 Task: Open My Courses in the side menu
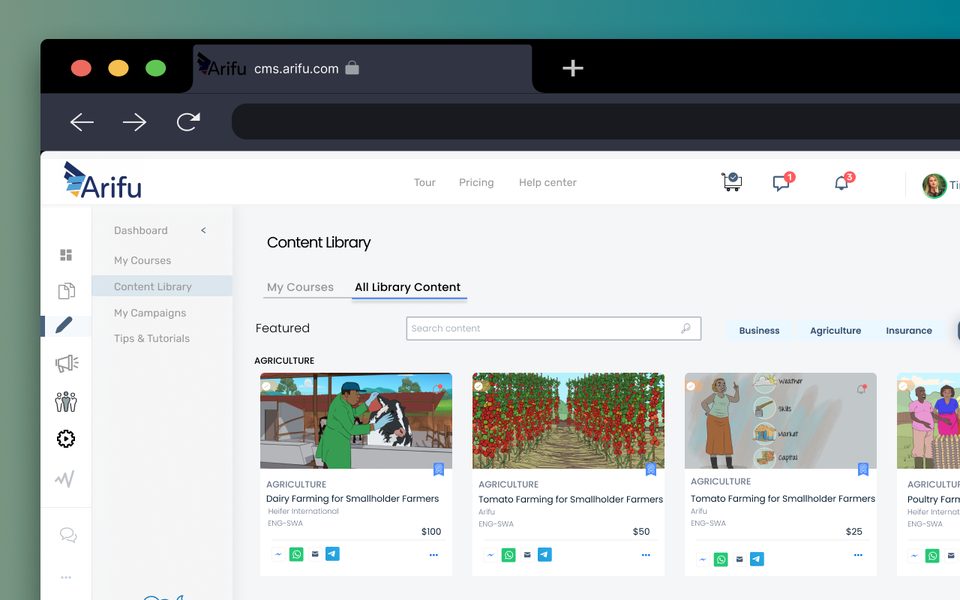(x=143, y=260)
